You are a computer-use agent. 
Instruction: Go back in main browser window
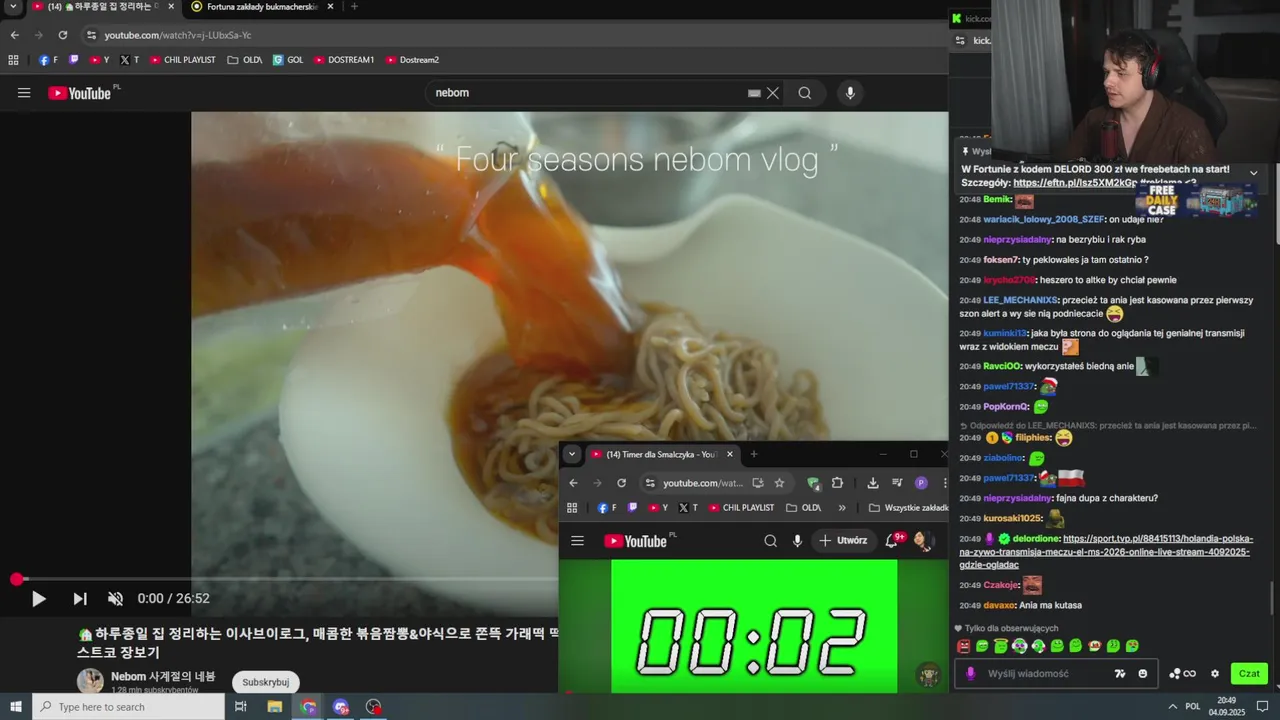[x=14, y=35]
